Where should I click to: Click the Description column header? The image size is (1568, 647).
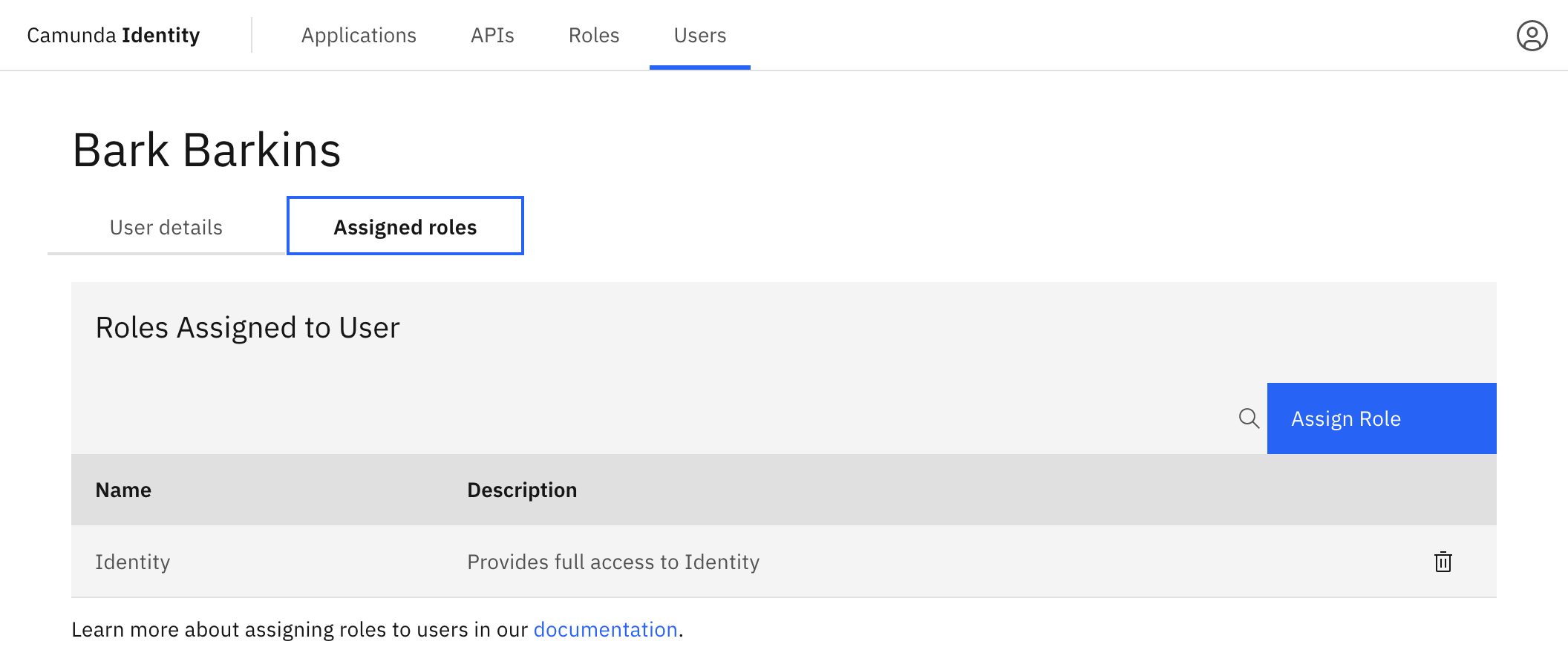click(522, 490)
